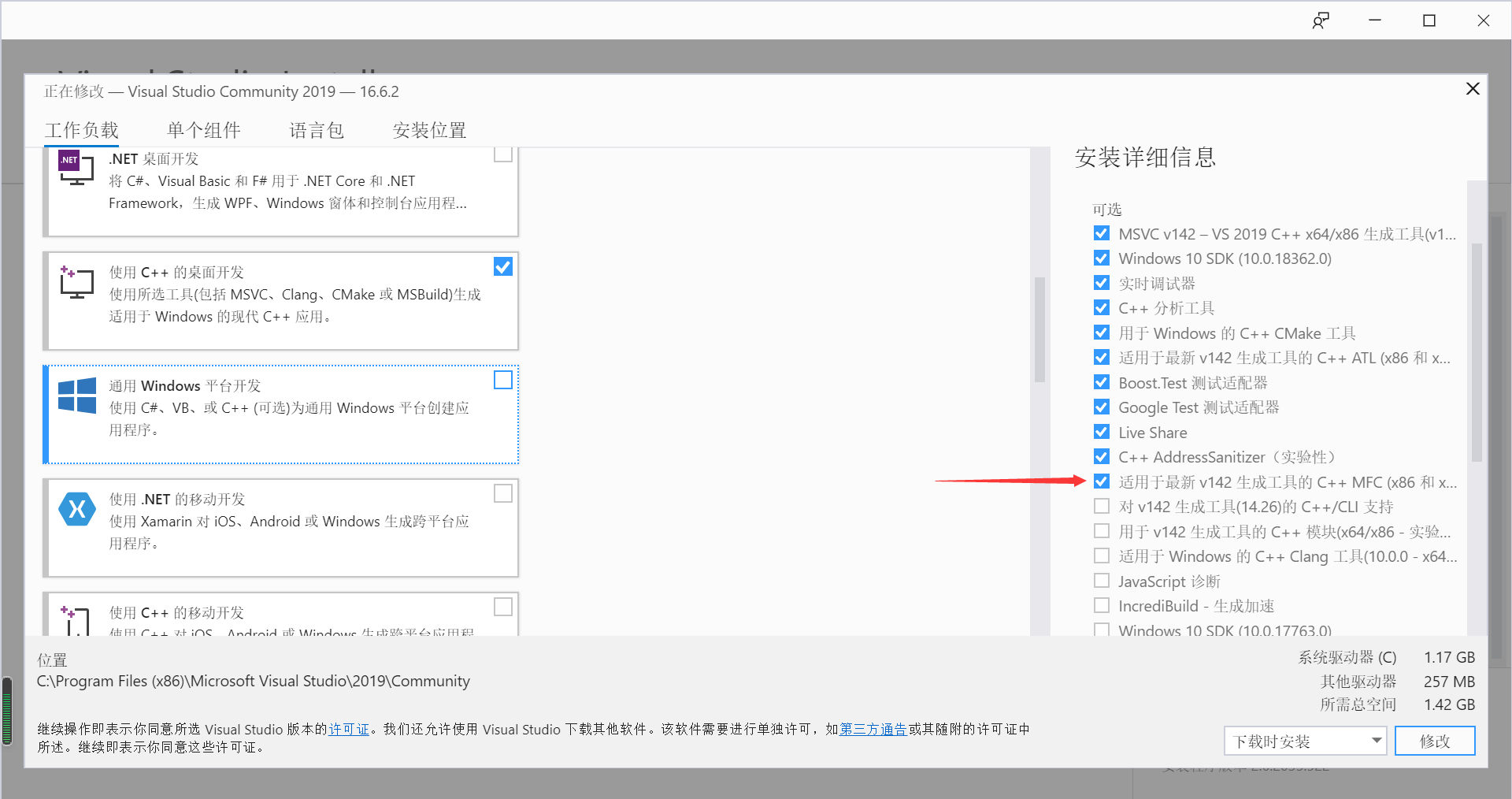Click the Universal Windows Platform logo icon
Viewport: 1512px width, 799px height.
tap(77, 395)
